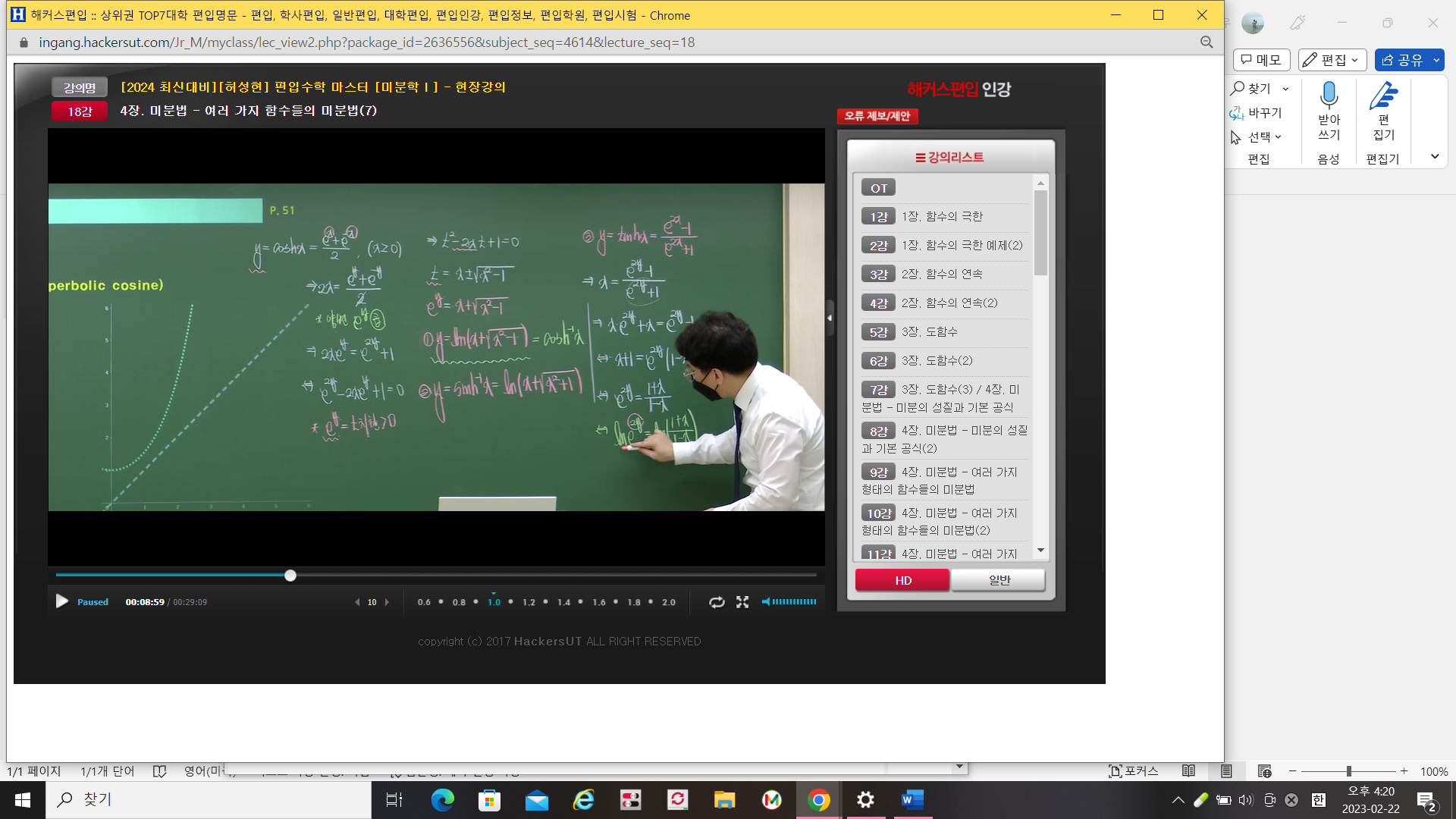Image resolution: width=1456 pixels, height=819 pixels.
Task: Set playback speed to 2.0
Action: click(668, 602)
